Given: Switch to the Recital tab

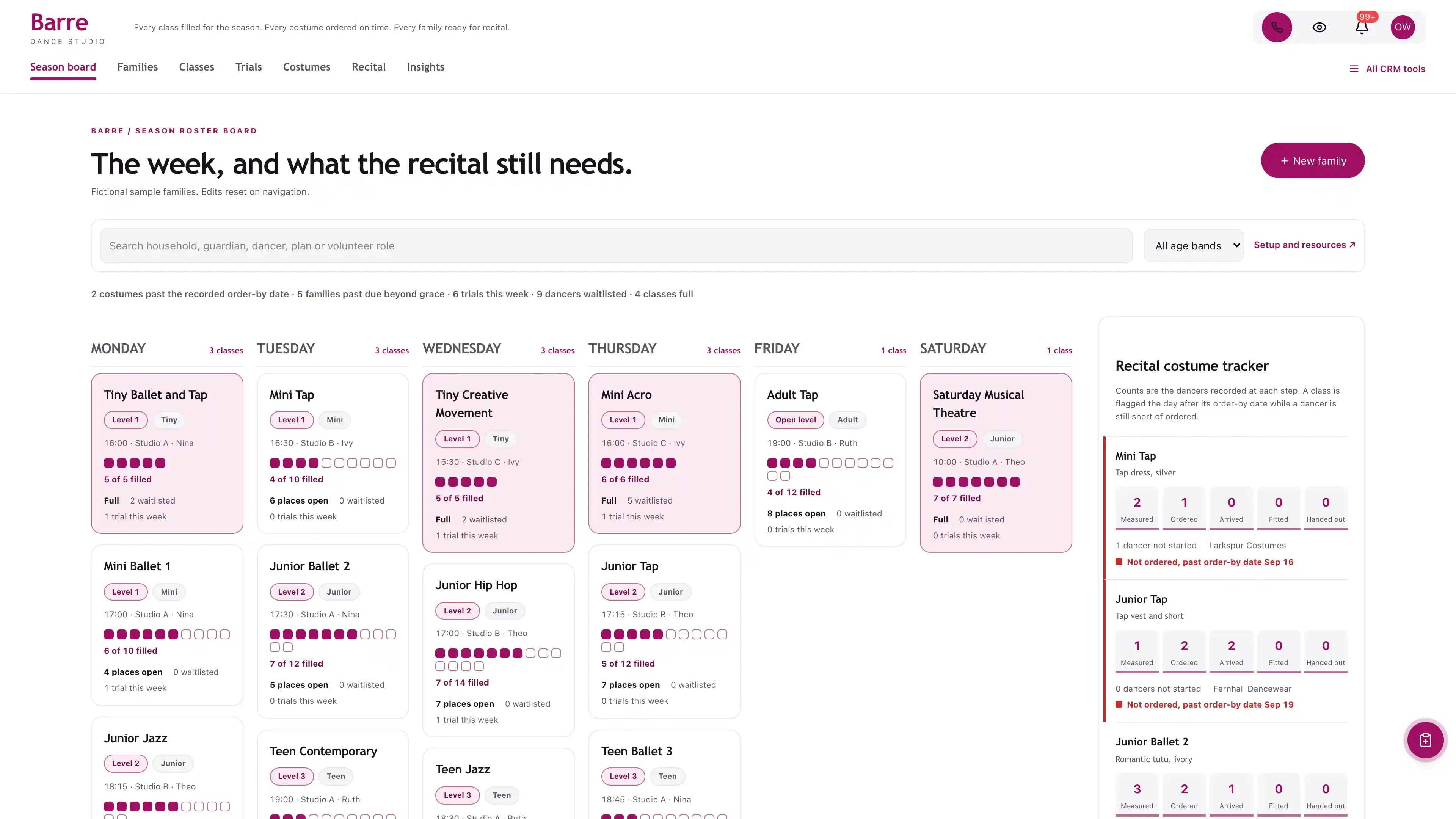Looking at the screenshot, I should [x=369, y=67].
